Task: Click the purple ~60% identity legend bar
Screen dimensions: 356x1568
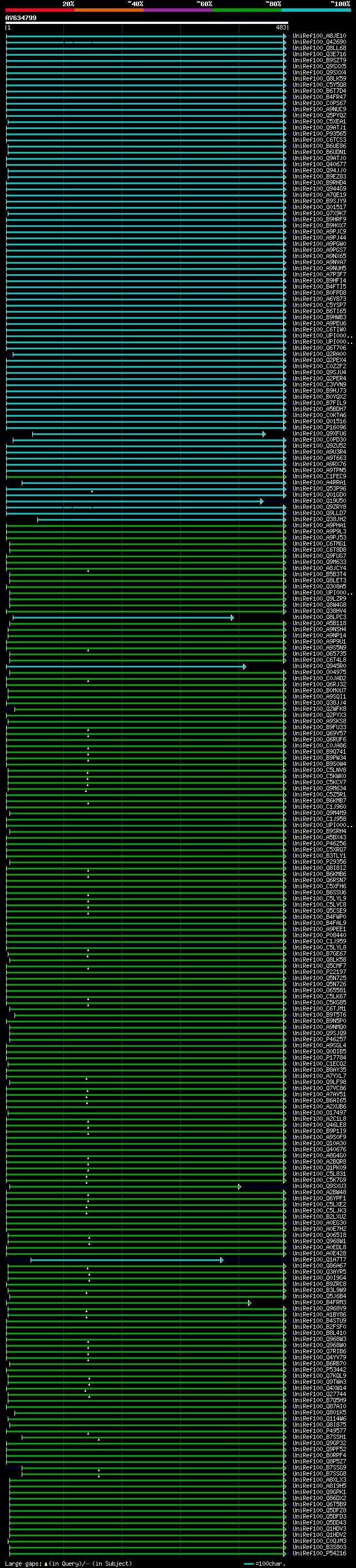Action: pos(177,11)
